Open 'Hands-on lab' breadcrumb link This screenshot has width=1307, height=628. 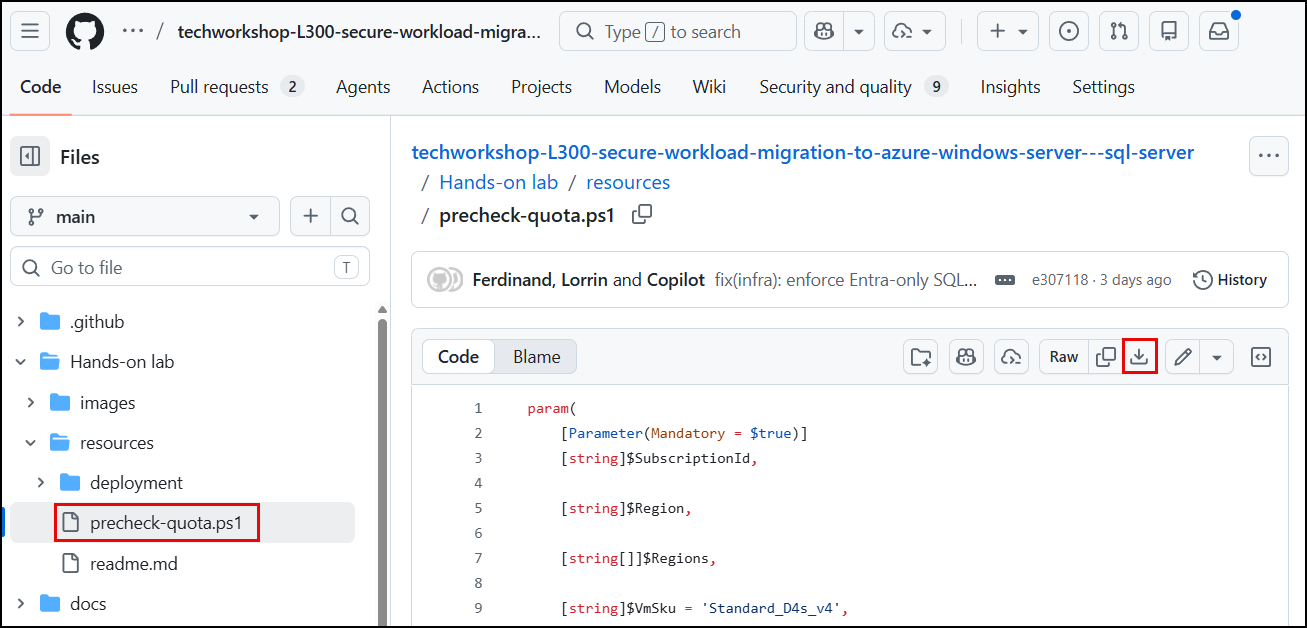[499, 182]
